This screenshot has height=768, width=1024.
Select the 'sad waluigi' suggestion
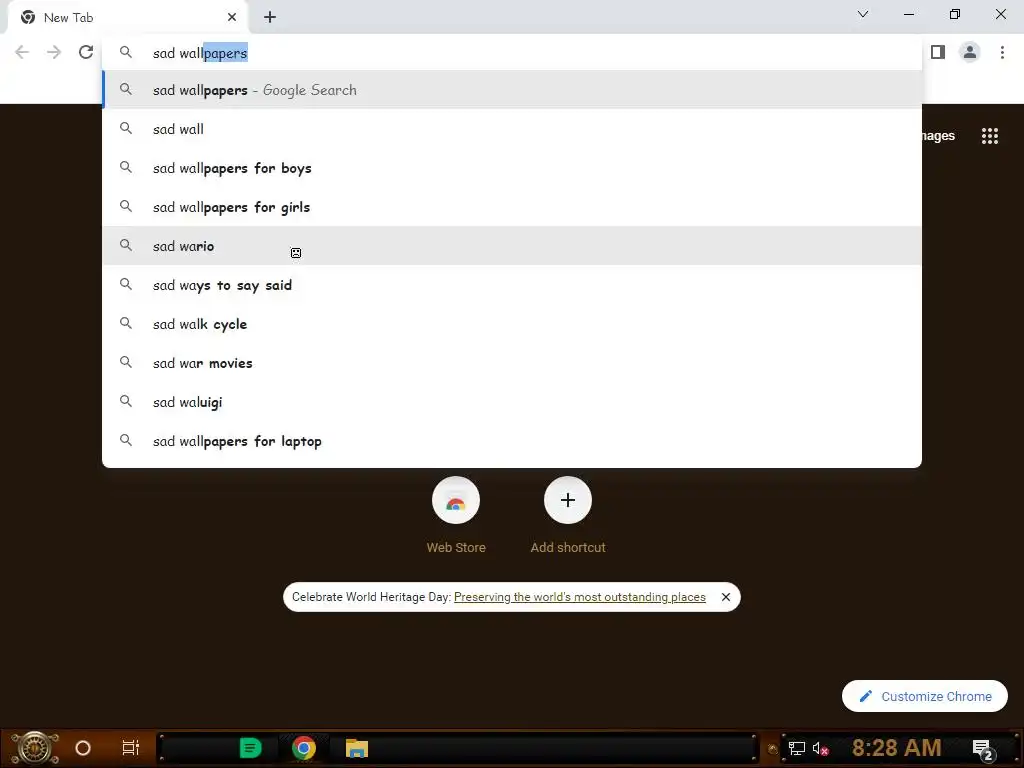click(x=512, y=402)
